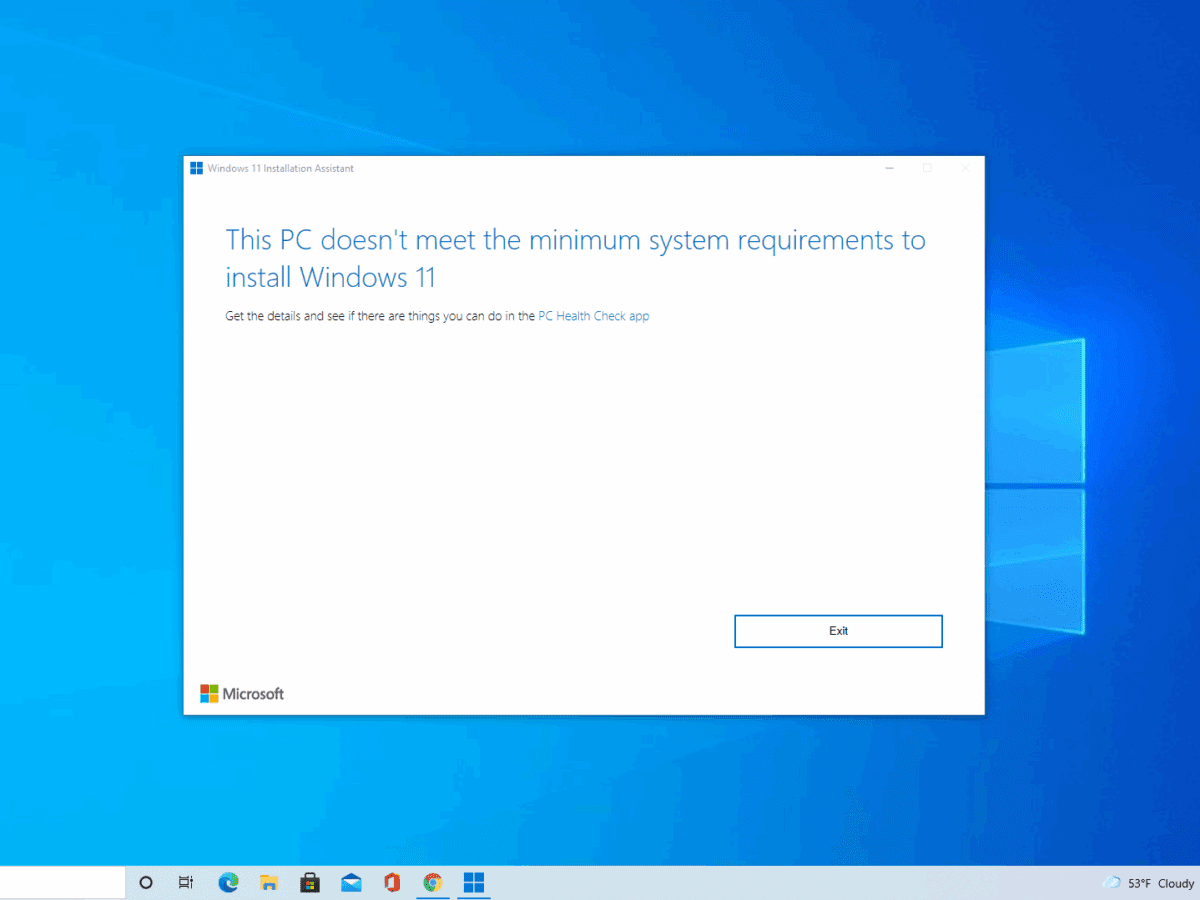
Task: Open File Explorer from the taskbar
Action: 269,883
